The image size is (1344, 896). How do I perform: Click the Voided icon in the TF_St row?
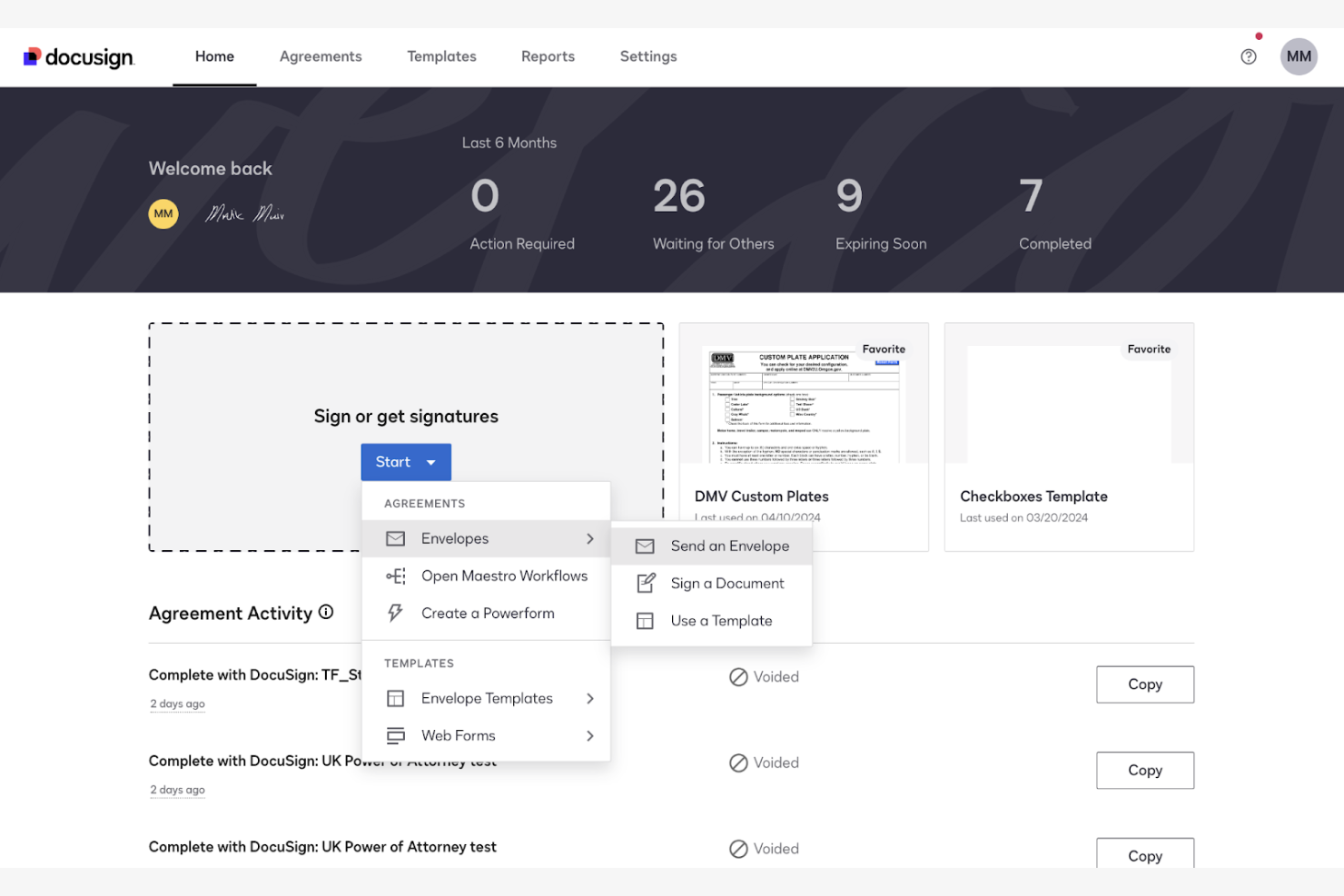pyautogui.click(x=738, y=677)
